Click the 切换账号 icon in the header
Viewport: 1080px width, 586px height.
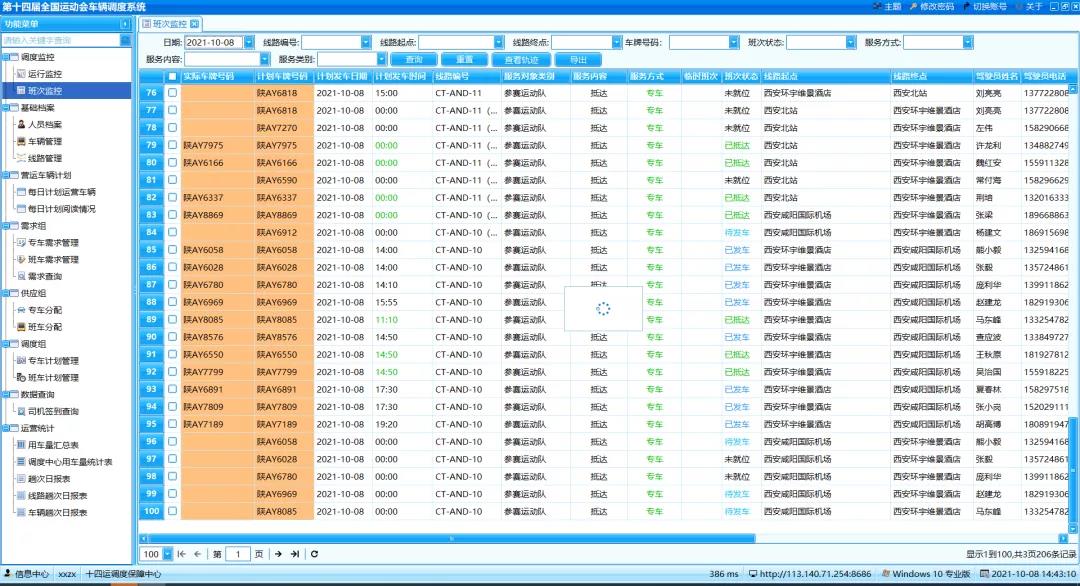pos(965,7)
